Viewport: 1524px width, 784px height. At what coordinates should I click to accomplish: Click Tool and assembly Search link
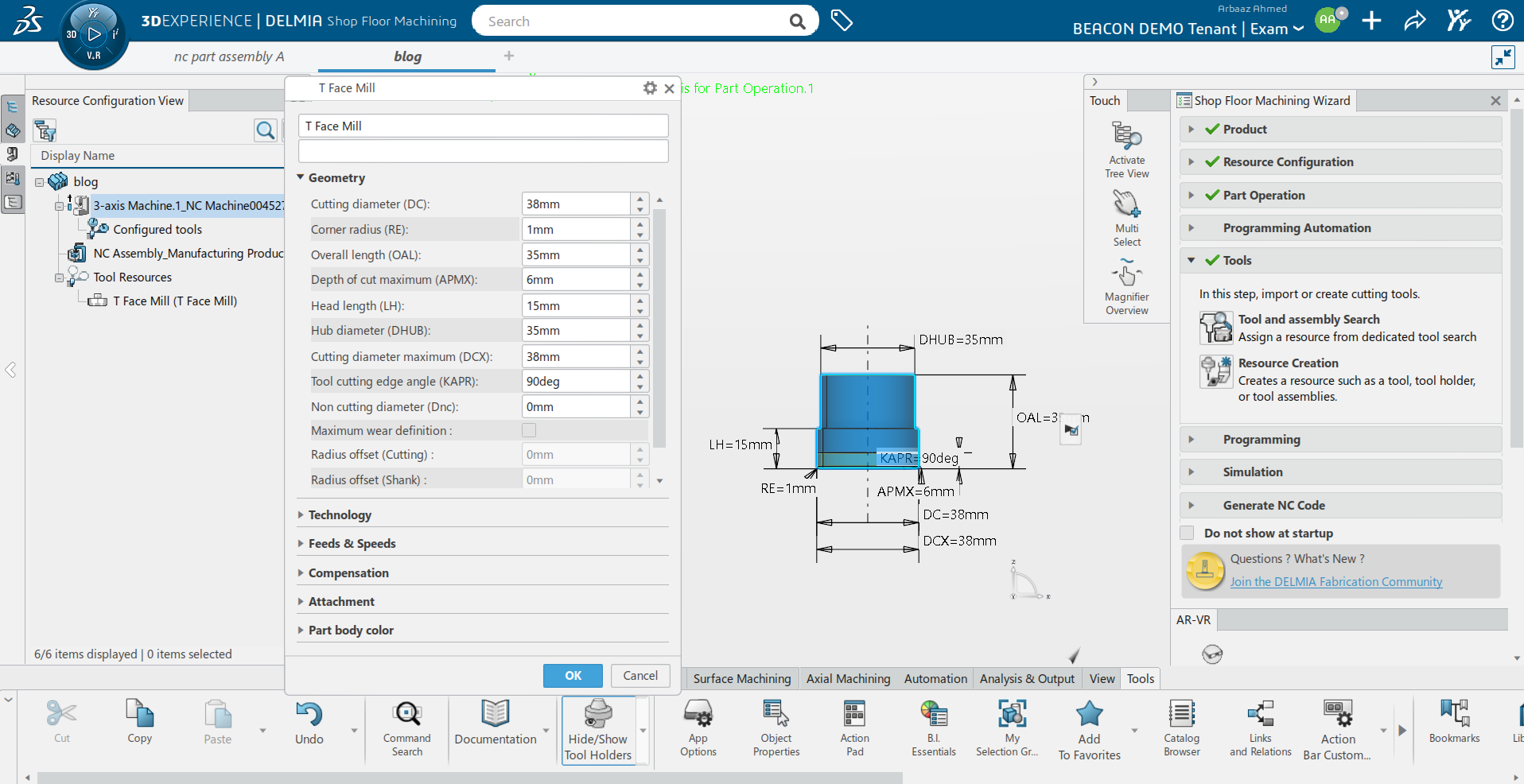(x=1308, y=319)
